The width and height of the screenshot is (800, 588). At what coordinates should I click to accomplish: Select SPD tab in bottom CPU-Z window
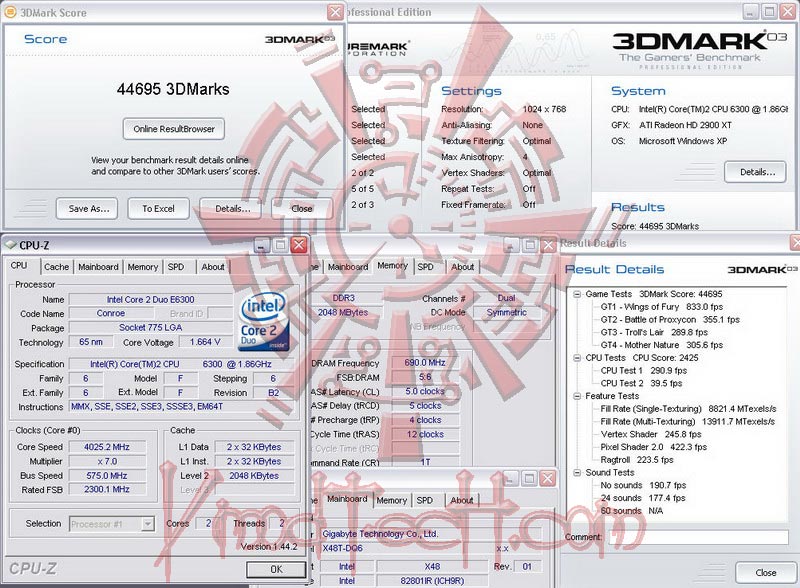(x=424, y=501)
